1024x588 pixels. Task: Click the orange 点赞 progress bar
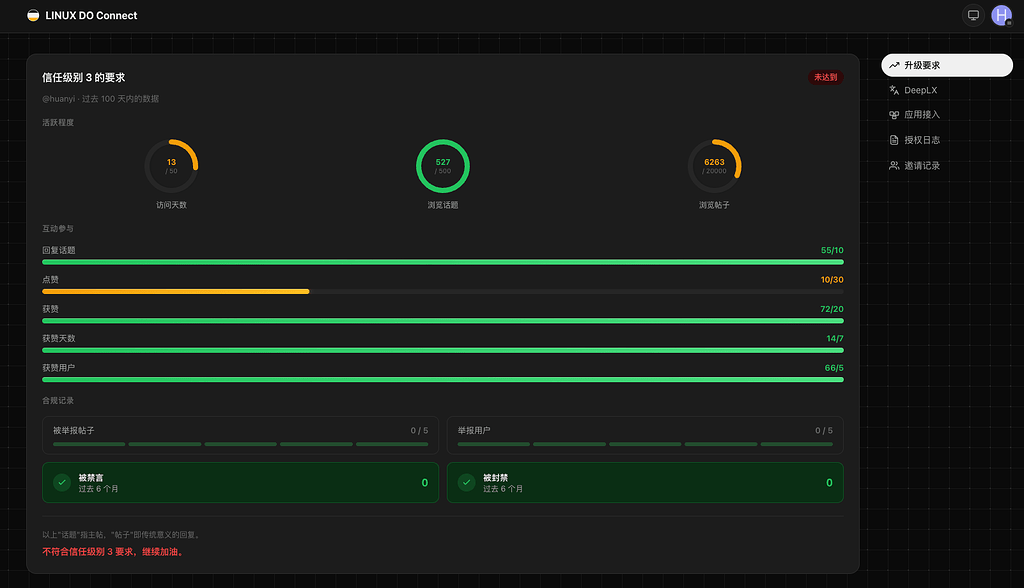pyautogui.click(x=176, y=291)
